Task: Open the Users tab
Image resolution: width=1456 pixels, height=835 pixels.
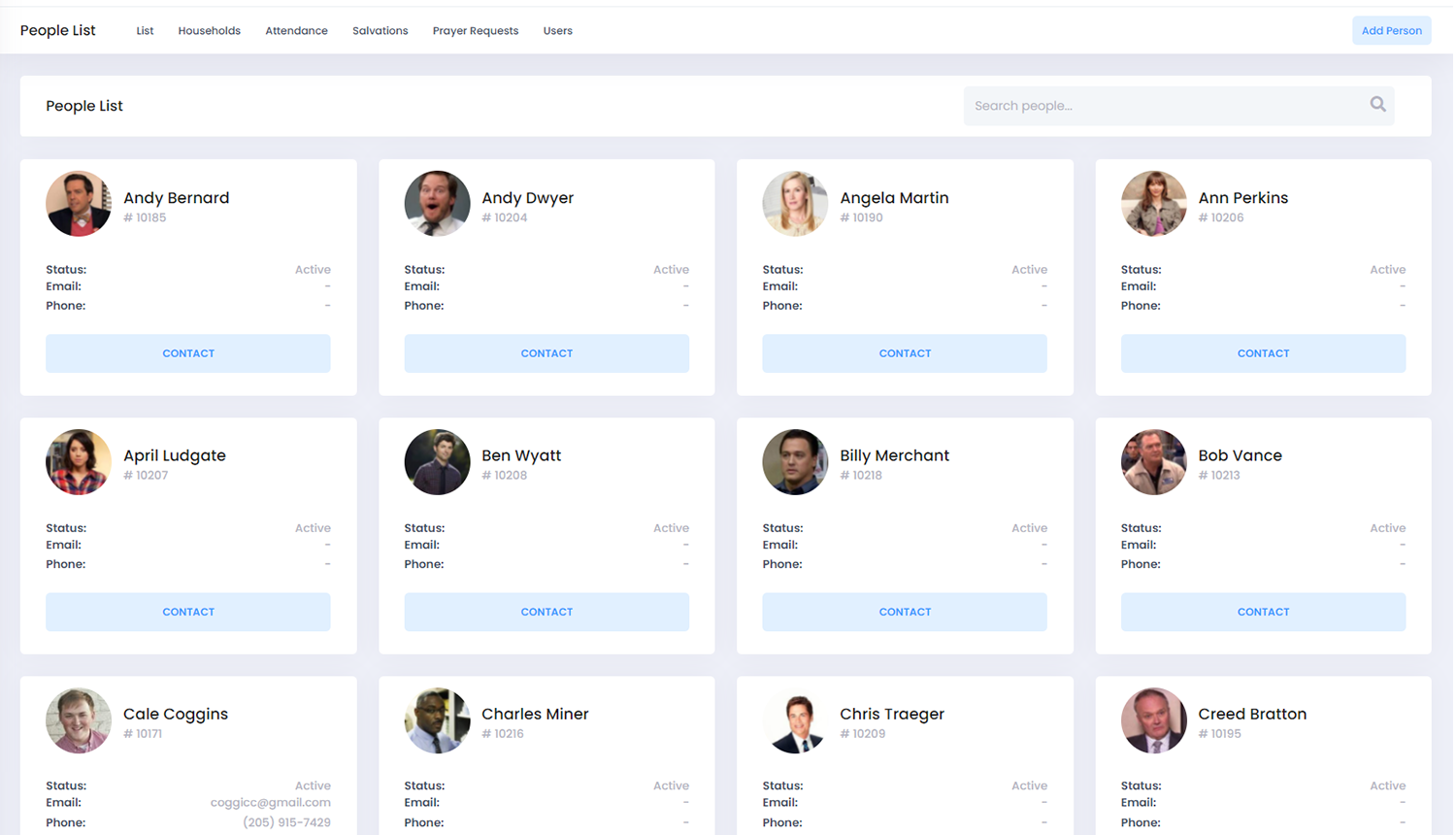Action: (x=557, y=31)
